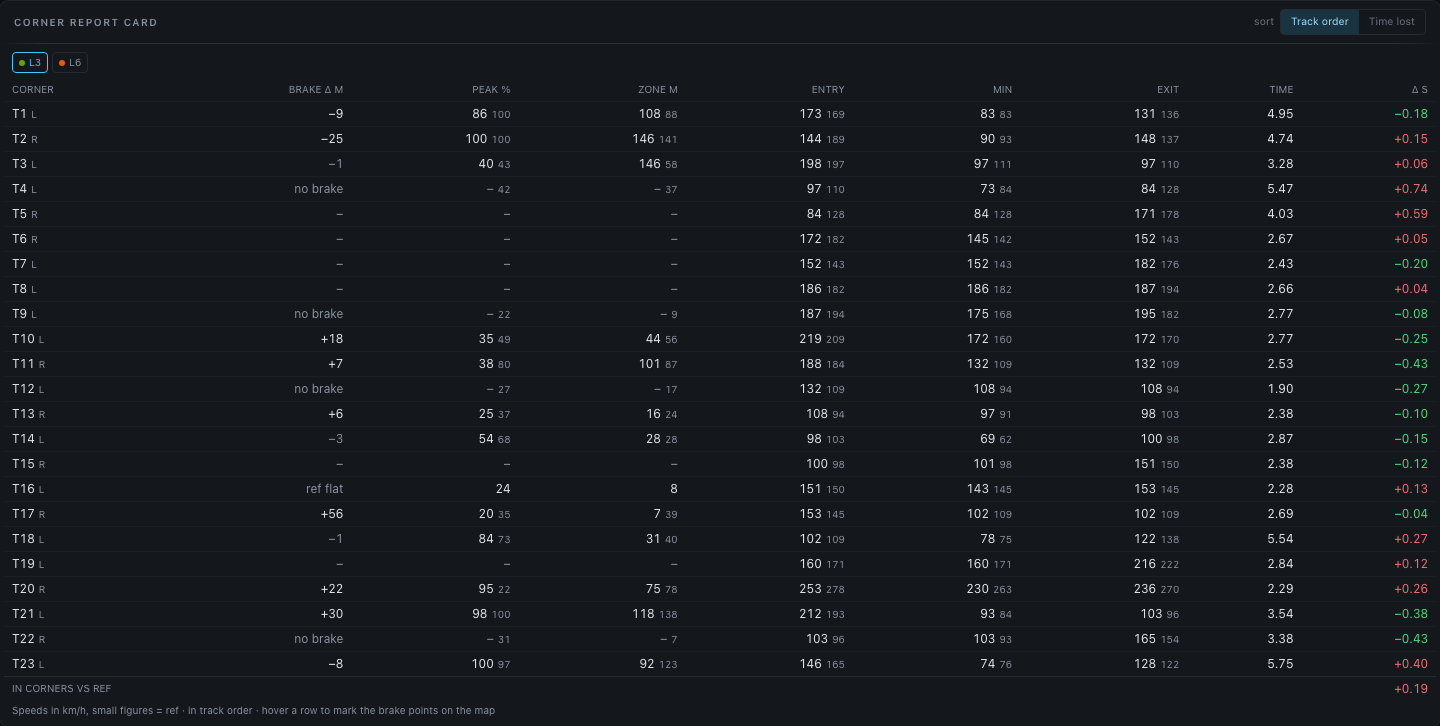This screenshot has width=1440, height=726.
Task: Toggle the L6 lap chip
Action: coord(70,63)
